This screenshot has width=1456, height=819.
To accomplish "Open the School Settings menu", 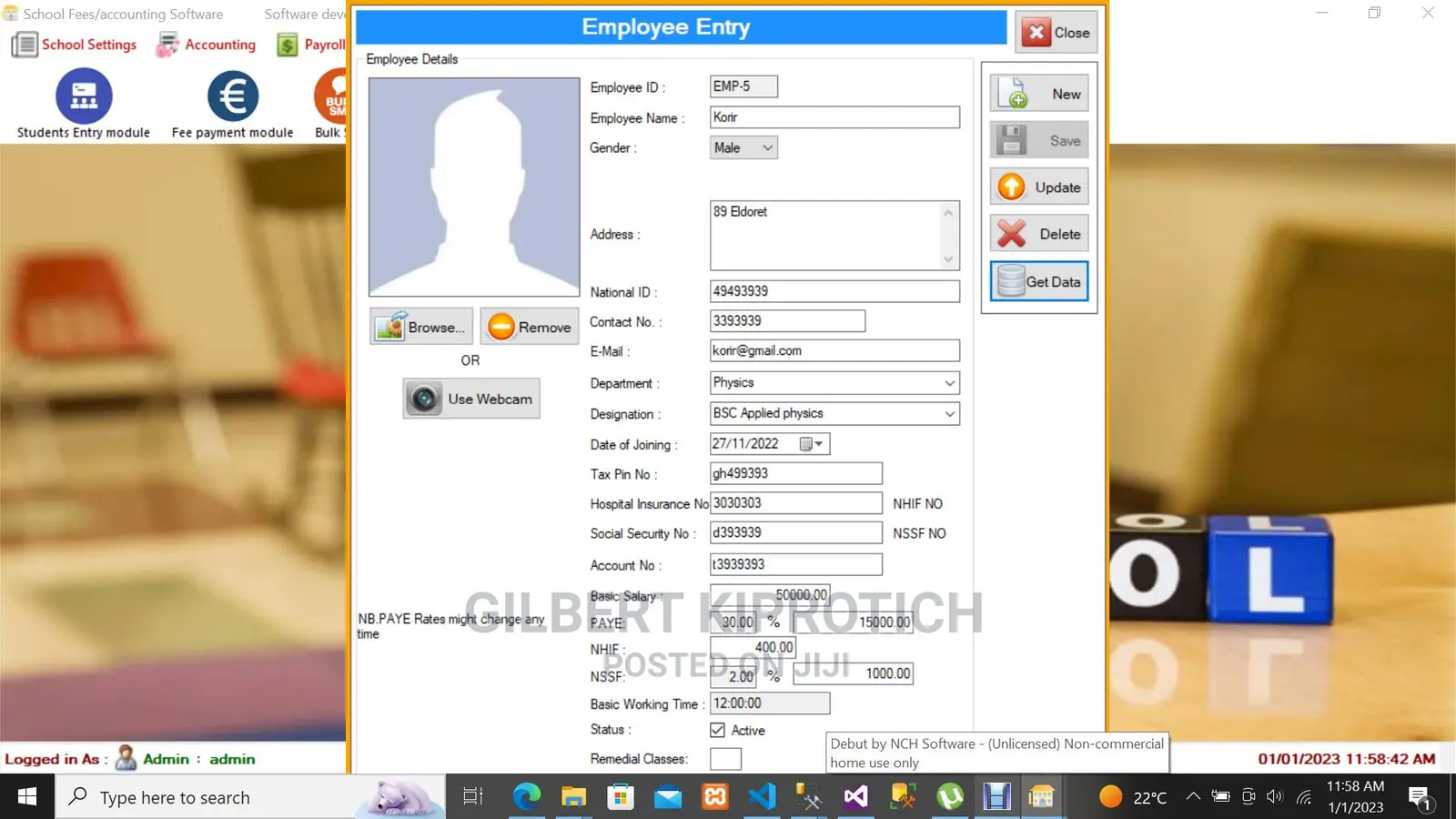I will pyautogui.click(x=75, y=44).
